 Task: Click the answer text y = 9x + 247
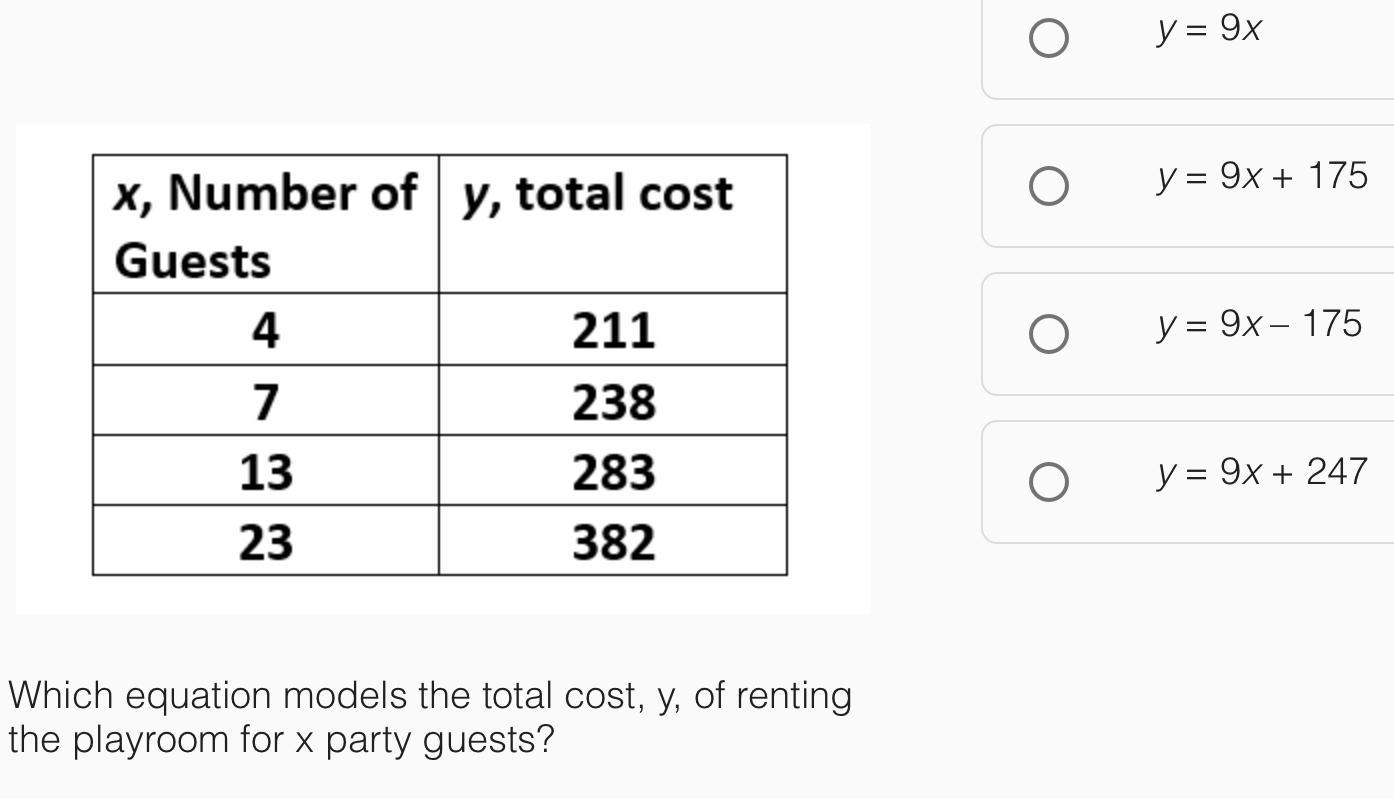click(x=1262, y=471)
